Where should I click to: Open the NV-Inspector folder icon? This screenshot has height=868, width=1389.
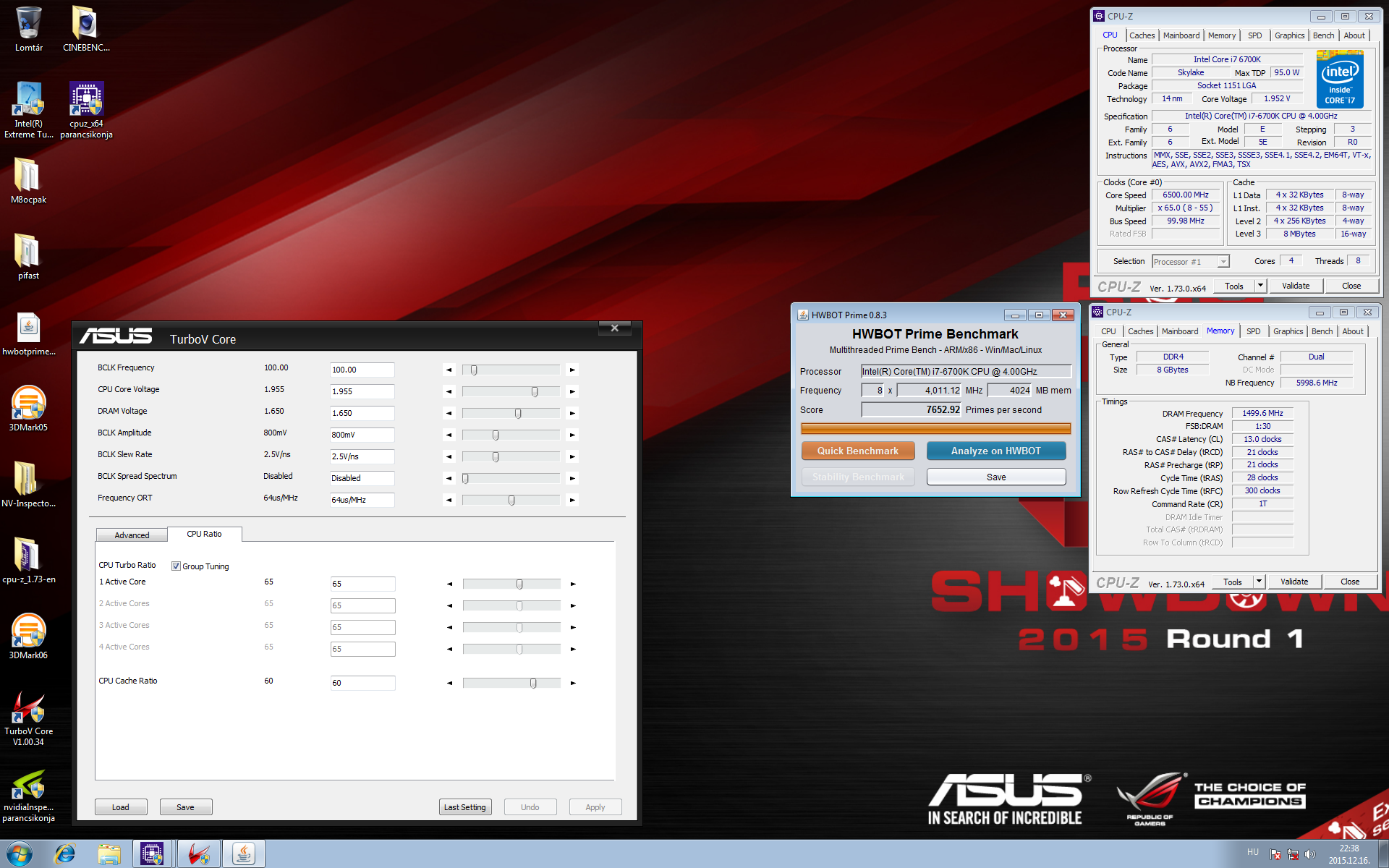click(x=28, y=485)
